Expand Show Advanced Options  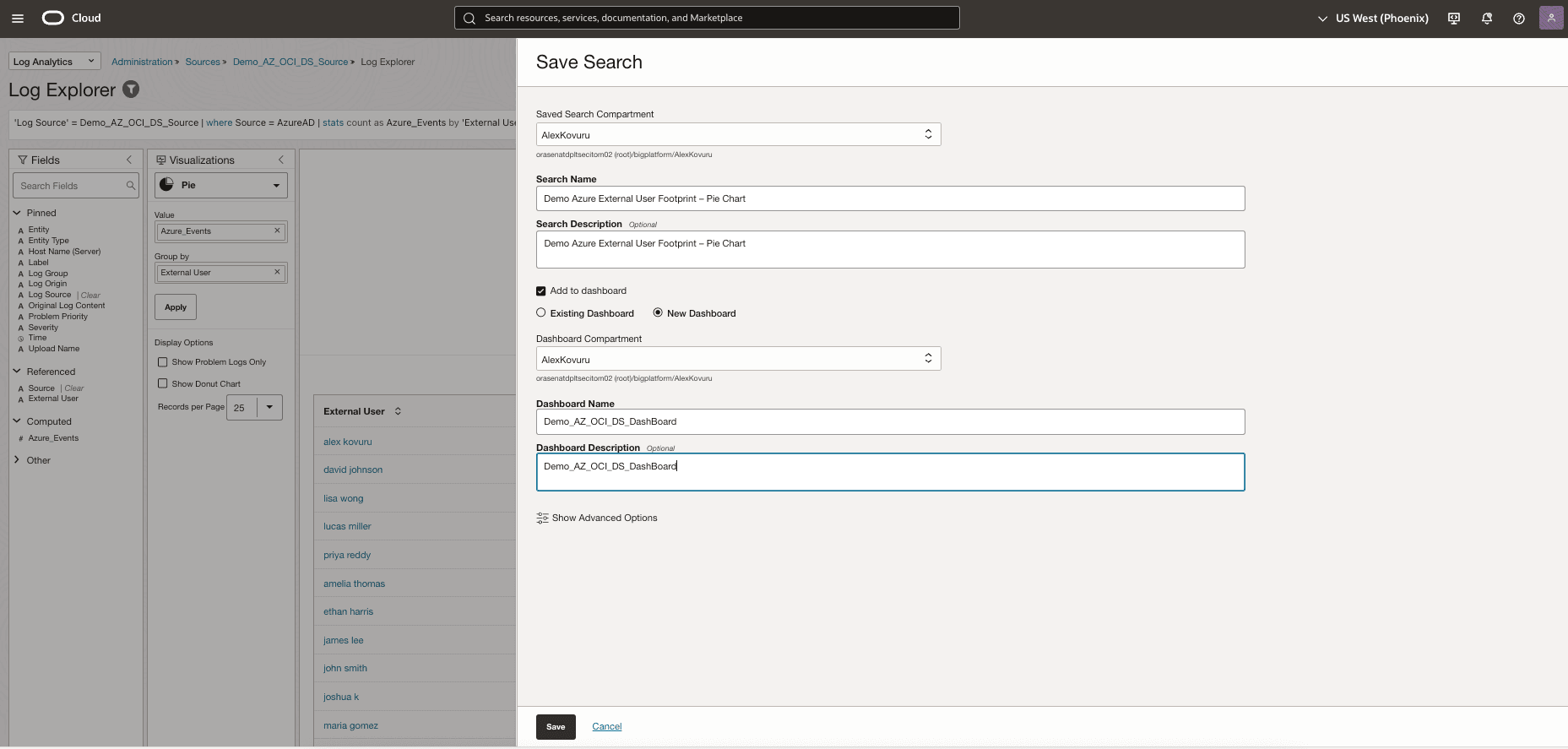point(597,518)
